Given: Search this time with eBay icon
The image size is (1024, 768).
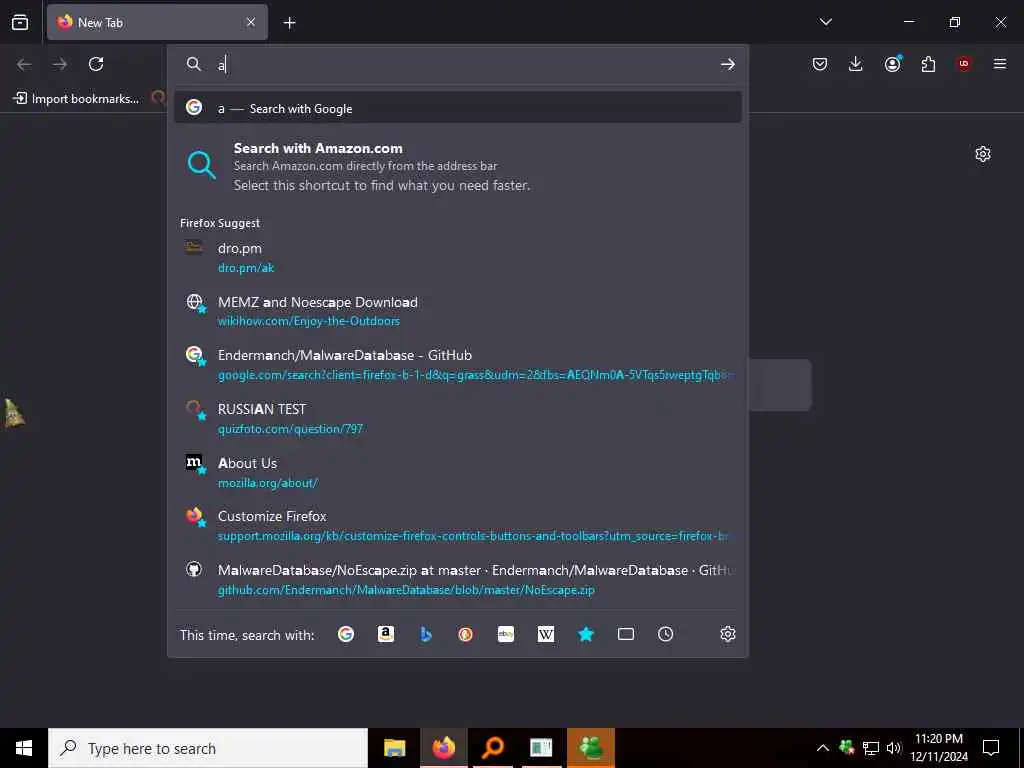Looking at the screenshot, I should click(506, 634).
